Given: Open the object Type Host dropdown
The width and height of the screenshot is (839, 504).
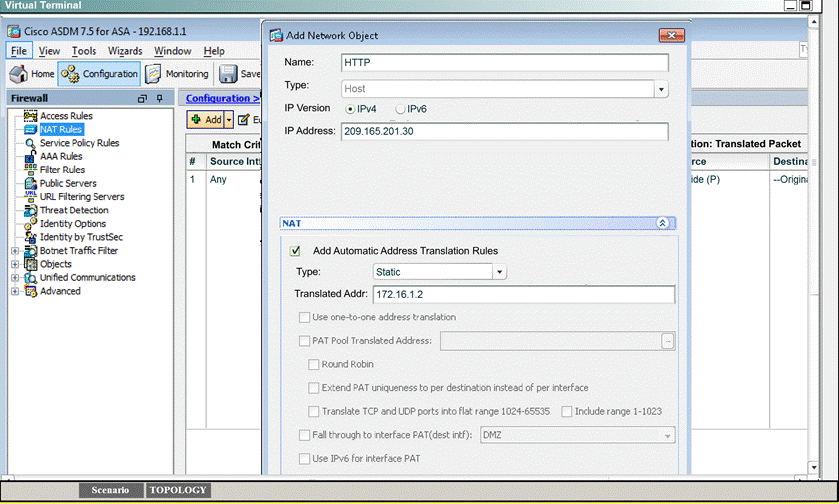Looking at the screenshot, I should [x=661, y=90].
